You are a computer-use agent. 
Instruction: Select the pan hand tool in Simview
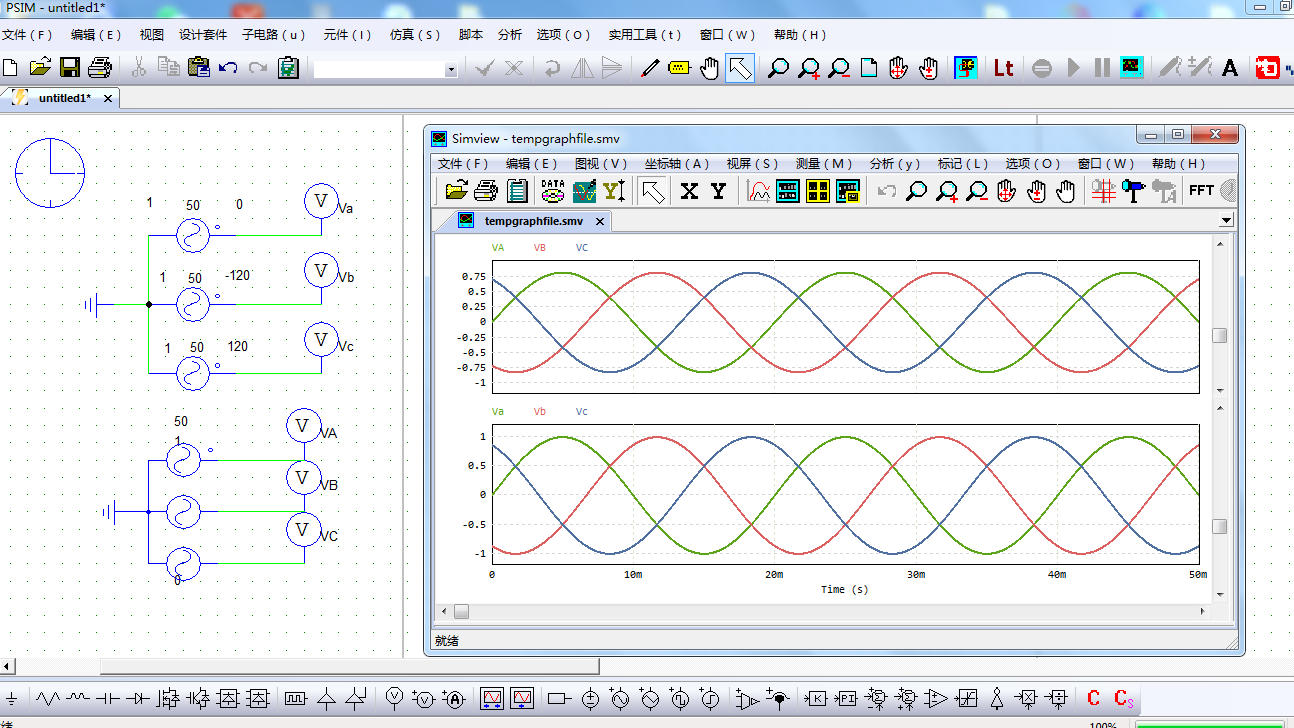(1066, 190)
